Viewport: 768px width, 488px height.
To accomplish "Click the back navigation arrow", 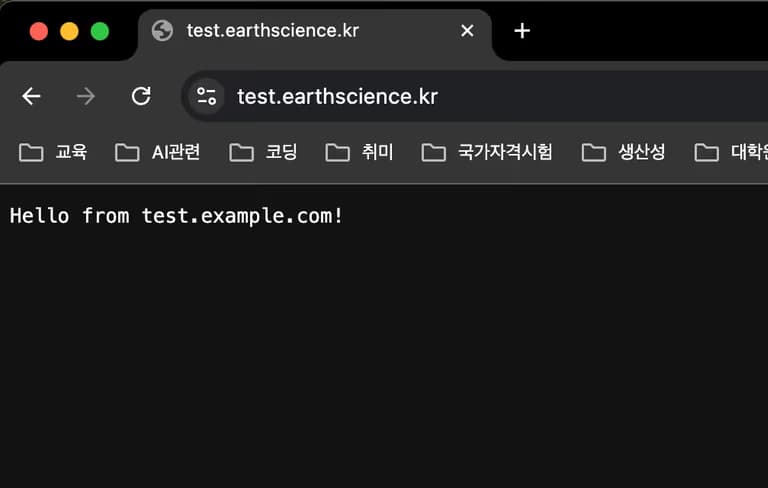I will (x=31, y=96).
